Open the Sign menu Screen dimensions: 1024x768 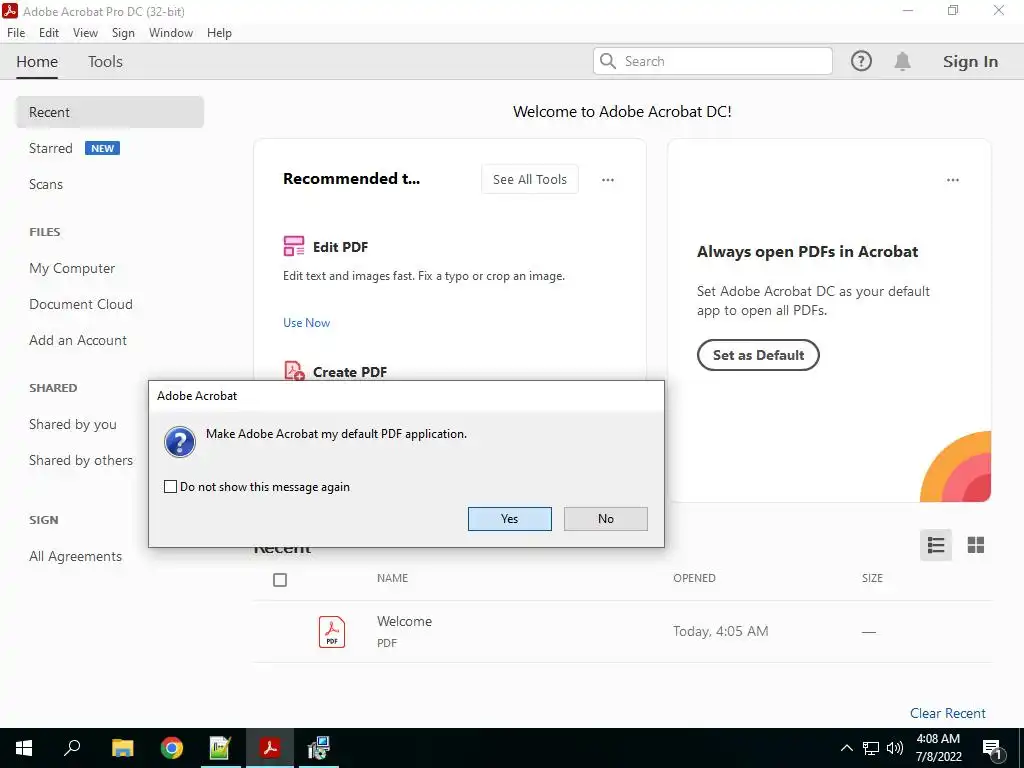click(x=123, y=33)
